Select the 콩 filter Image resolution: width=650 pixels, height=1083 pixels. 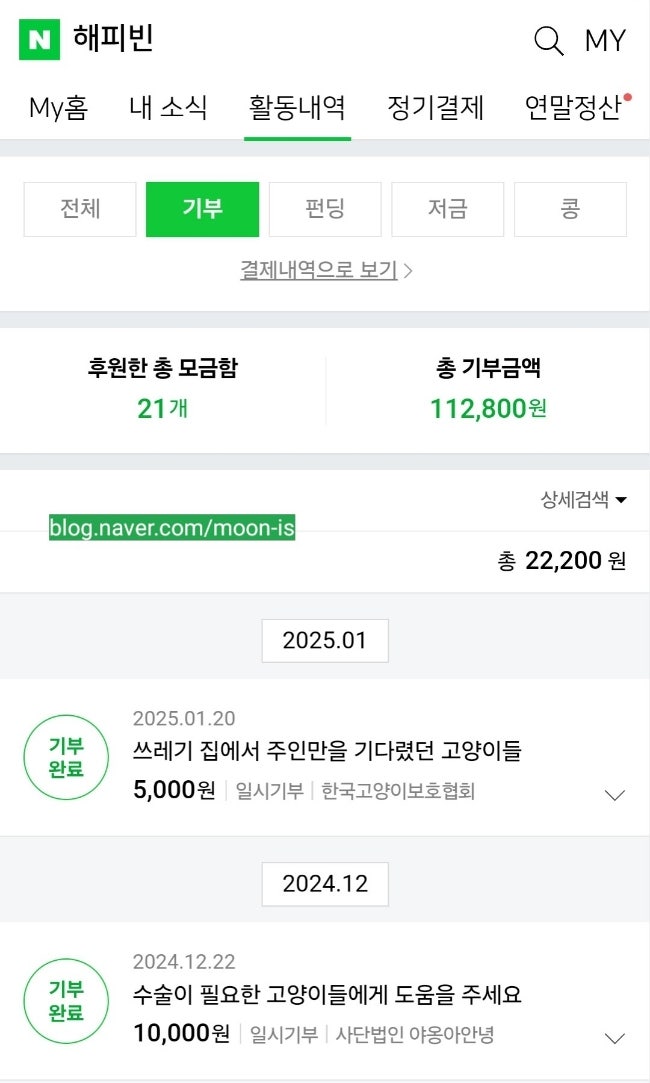click(570, 209)
